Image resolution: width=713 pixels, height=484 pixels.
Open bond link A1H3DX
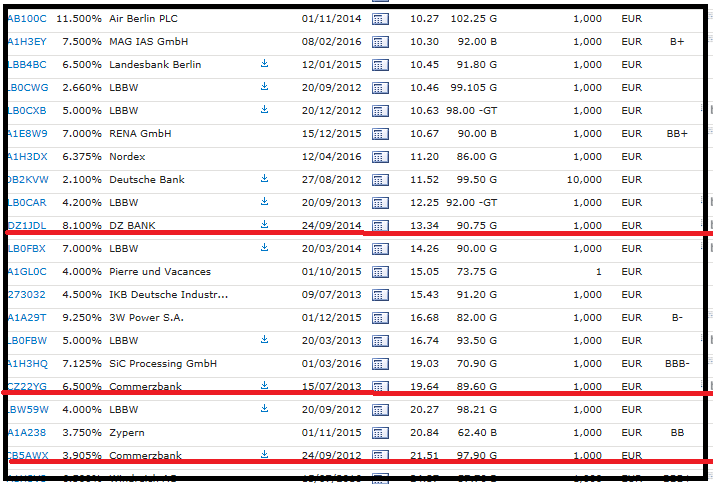(x=27, y=157)
